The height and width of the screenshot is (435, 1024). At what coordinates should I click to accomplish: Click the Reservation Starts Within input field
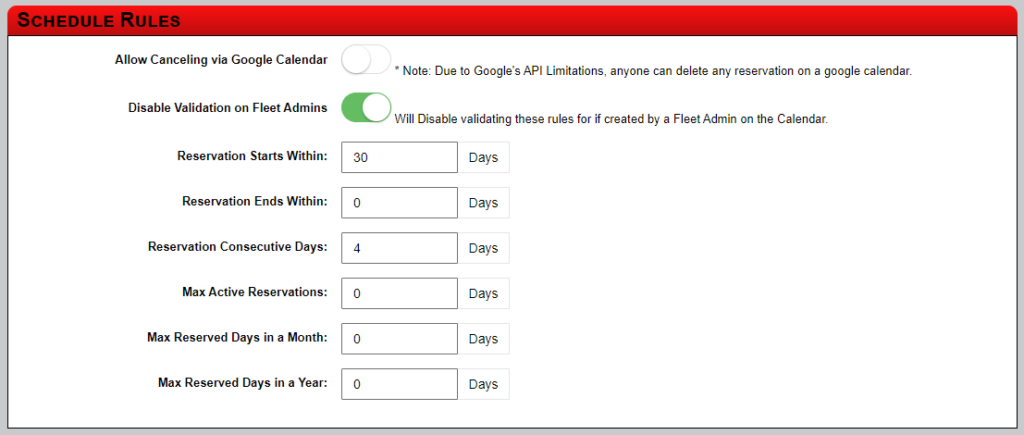click(x=400, y=157)
